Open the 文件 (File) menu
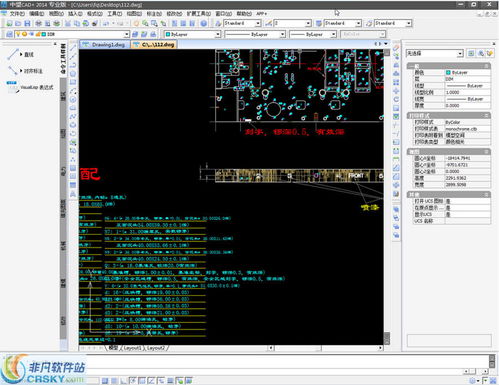 click(17, 14)
